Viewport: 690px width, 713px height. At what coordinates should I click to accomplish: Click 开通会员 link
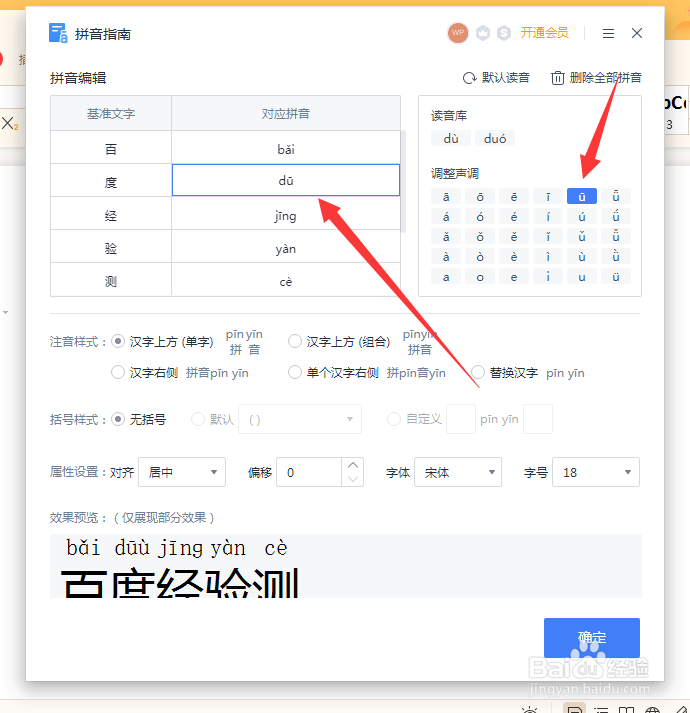pos(544,33)
